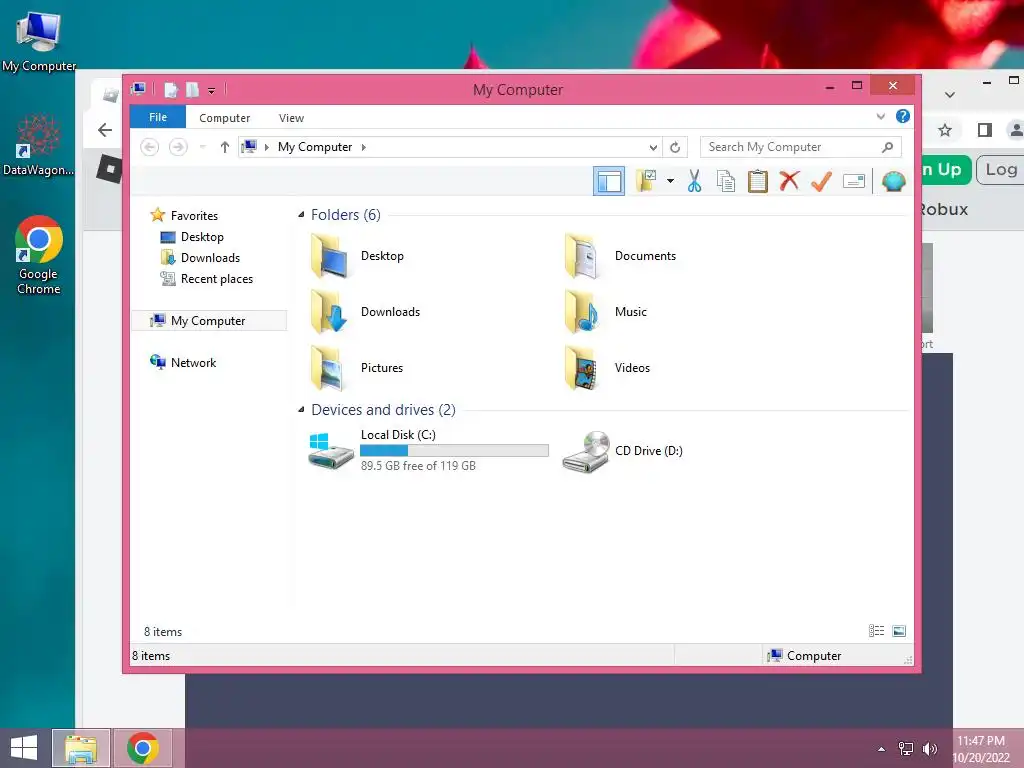
Task: Click the Refresh button by address bar
Action: (675, 148)
